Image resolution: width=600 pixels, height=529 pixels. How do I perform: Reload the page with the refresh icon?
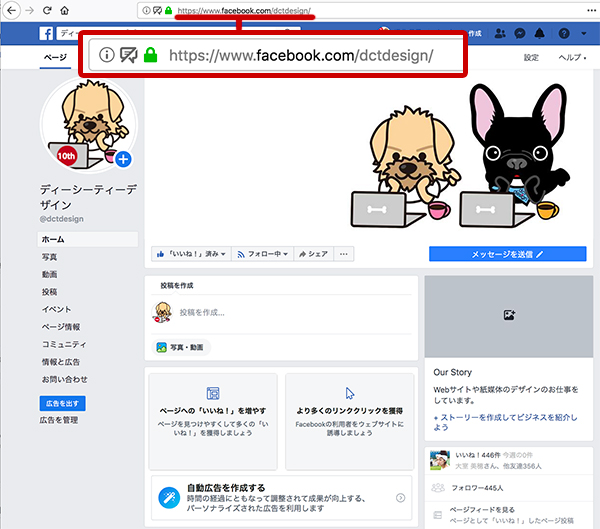(47, 10)
